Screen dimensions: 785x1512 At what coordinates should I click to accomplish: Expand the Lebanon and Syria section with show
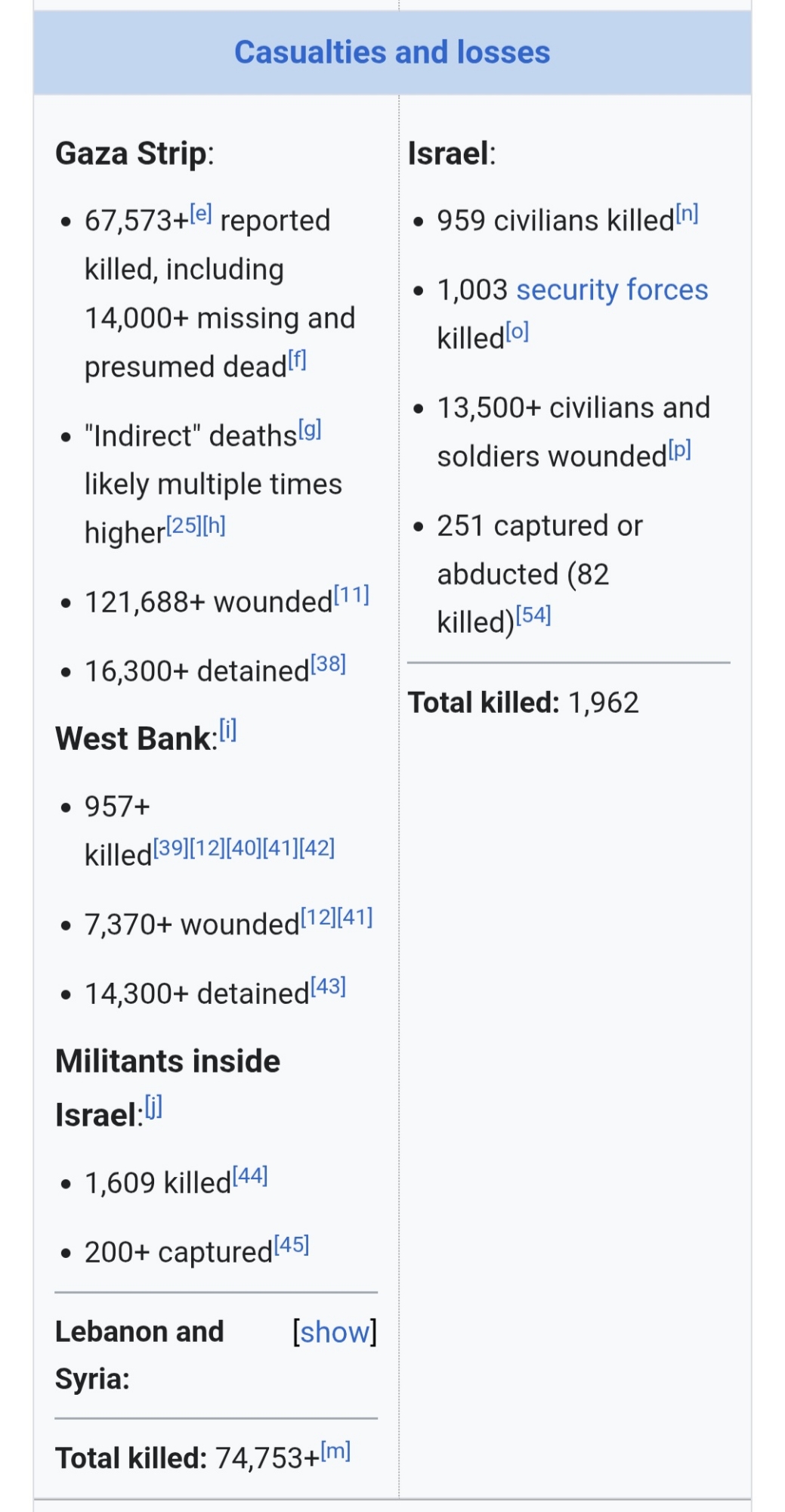click(x=335, y=1332)
